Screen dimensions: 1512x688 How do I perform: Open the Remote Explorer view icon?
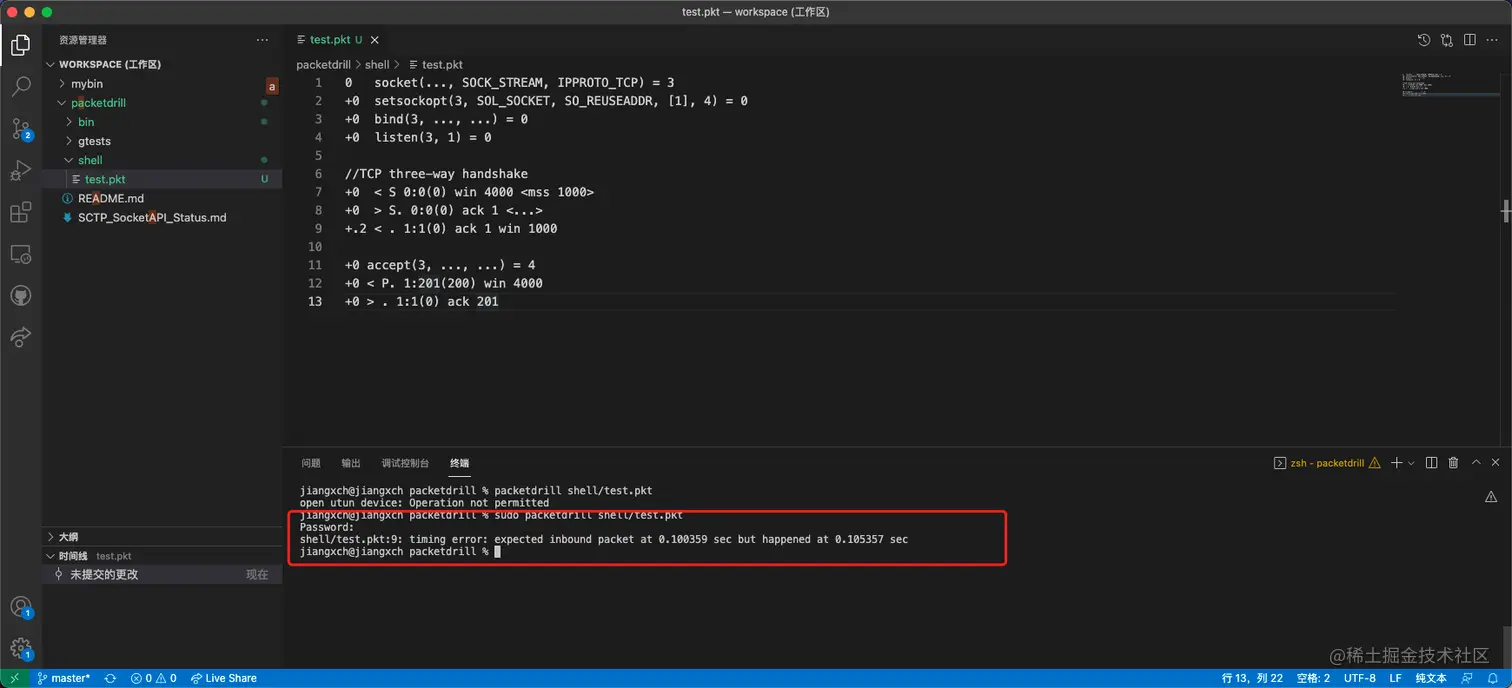20,254
